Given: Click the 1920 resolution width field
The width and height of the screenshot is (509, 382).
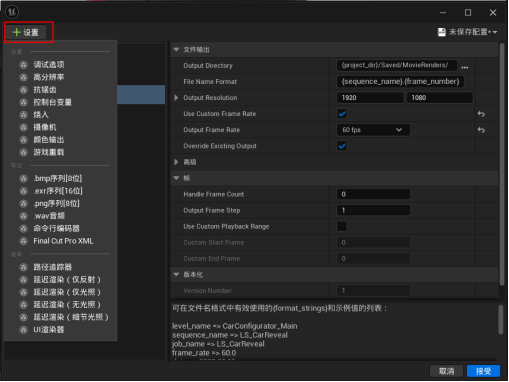Looking at the screenshot, I should tap(370, 98).
